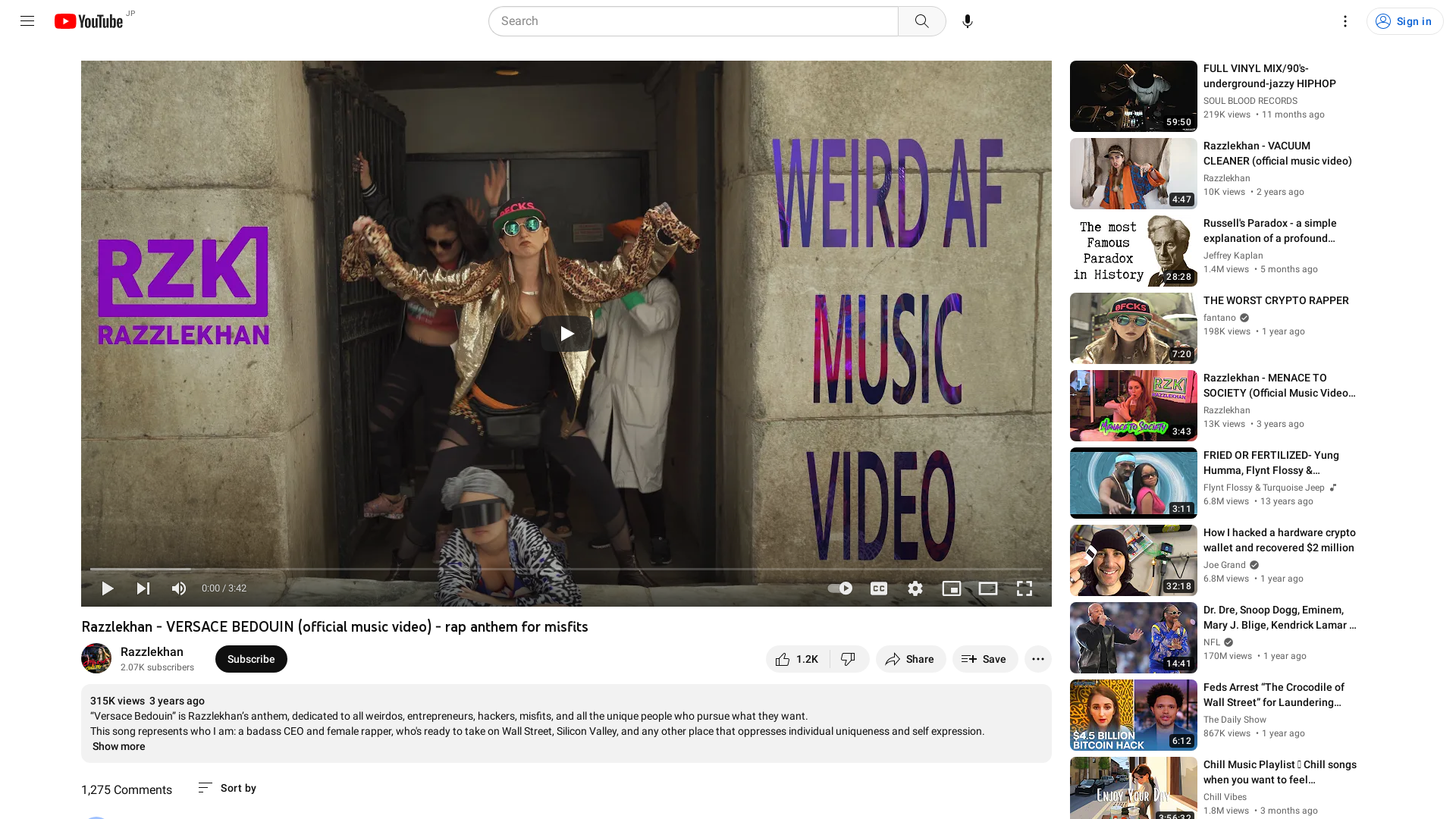1456x819 pixels.
Task: Open THE WORST CRYPTO RAPPER video
Action: [1276, 301]
